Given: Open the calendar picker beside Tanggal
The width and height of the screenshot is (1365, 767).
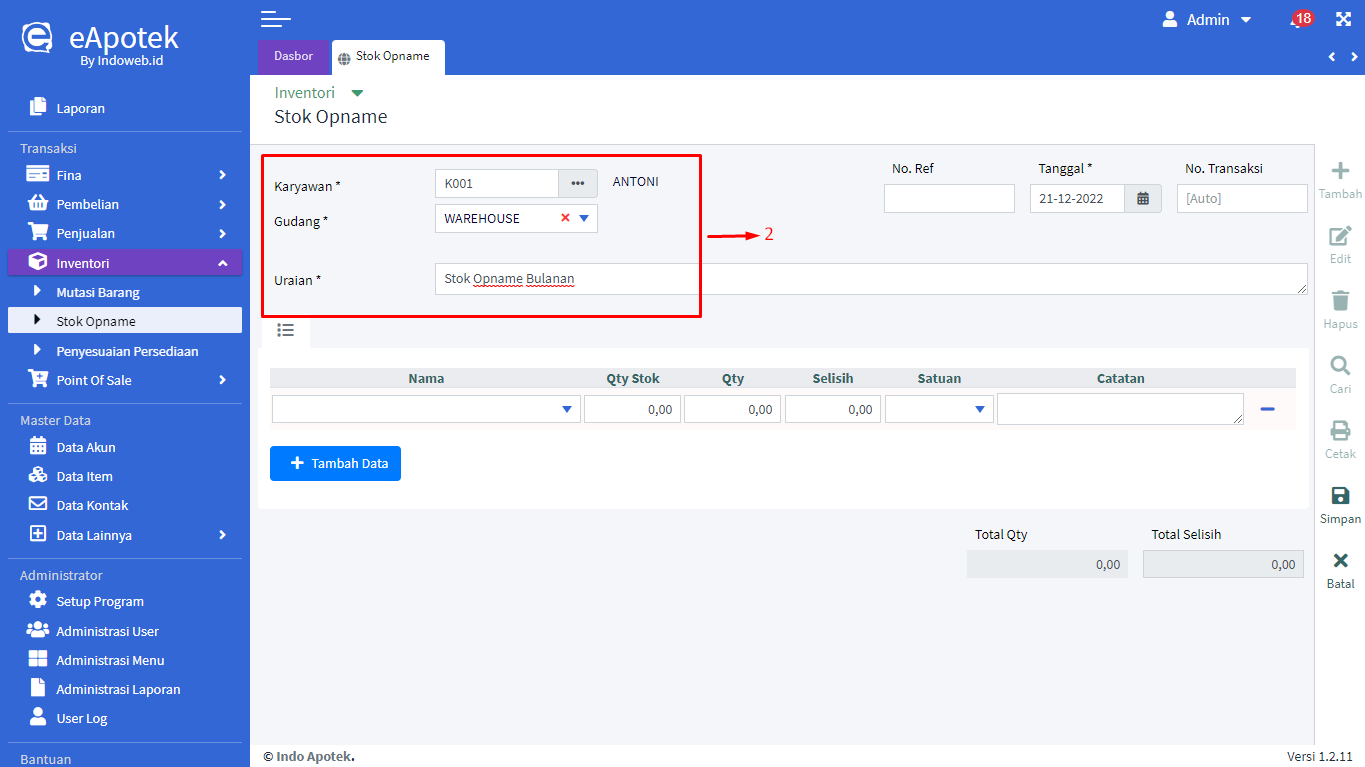Looking at the screenshot, I should click(1143, 198).
